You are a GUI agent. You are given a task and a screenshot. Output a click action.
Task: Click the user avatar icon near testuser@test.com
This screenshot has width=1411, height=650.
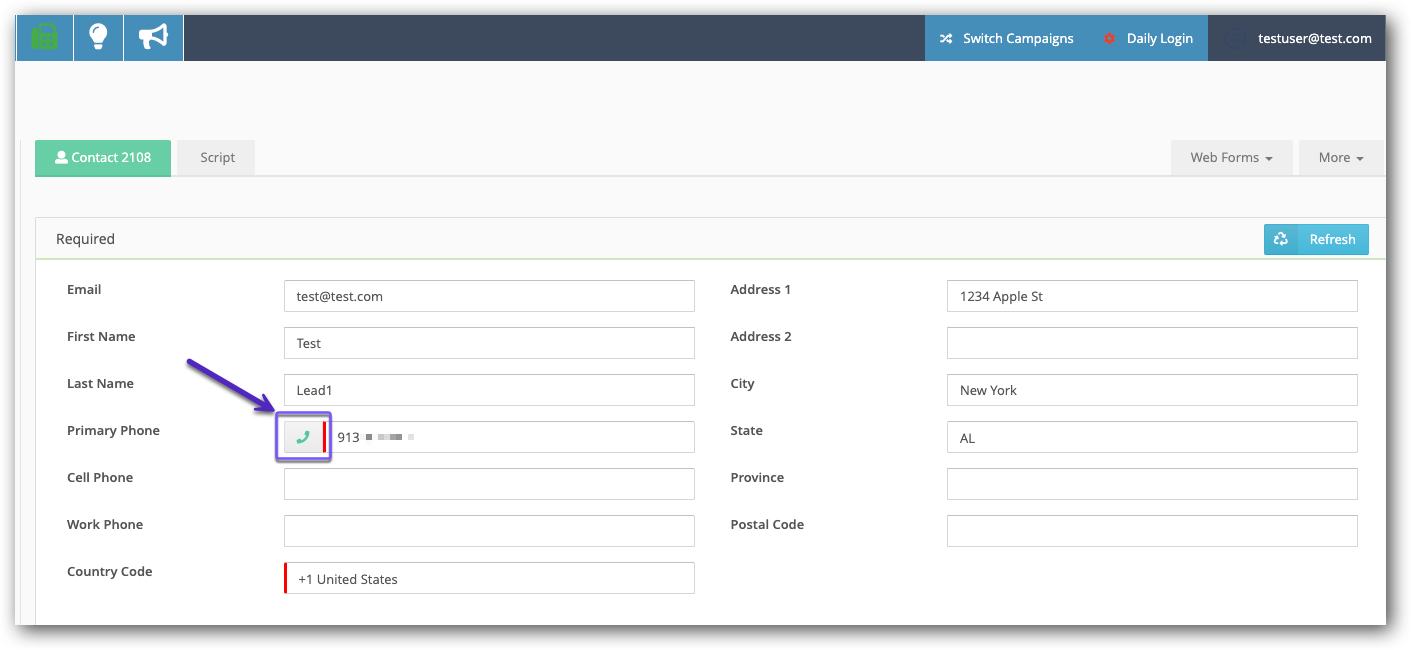1236,38
